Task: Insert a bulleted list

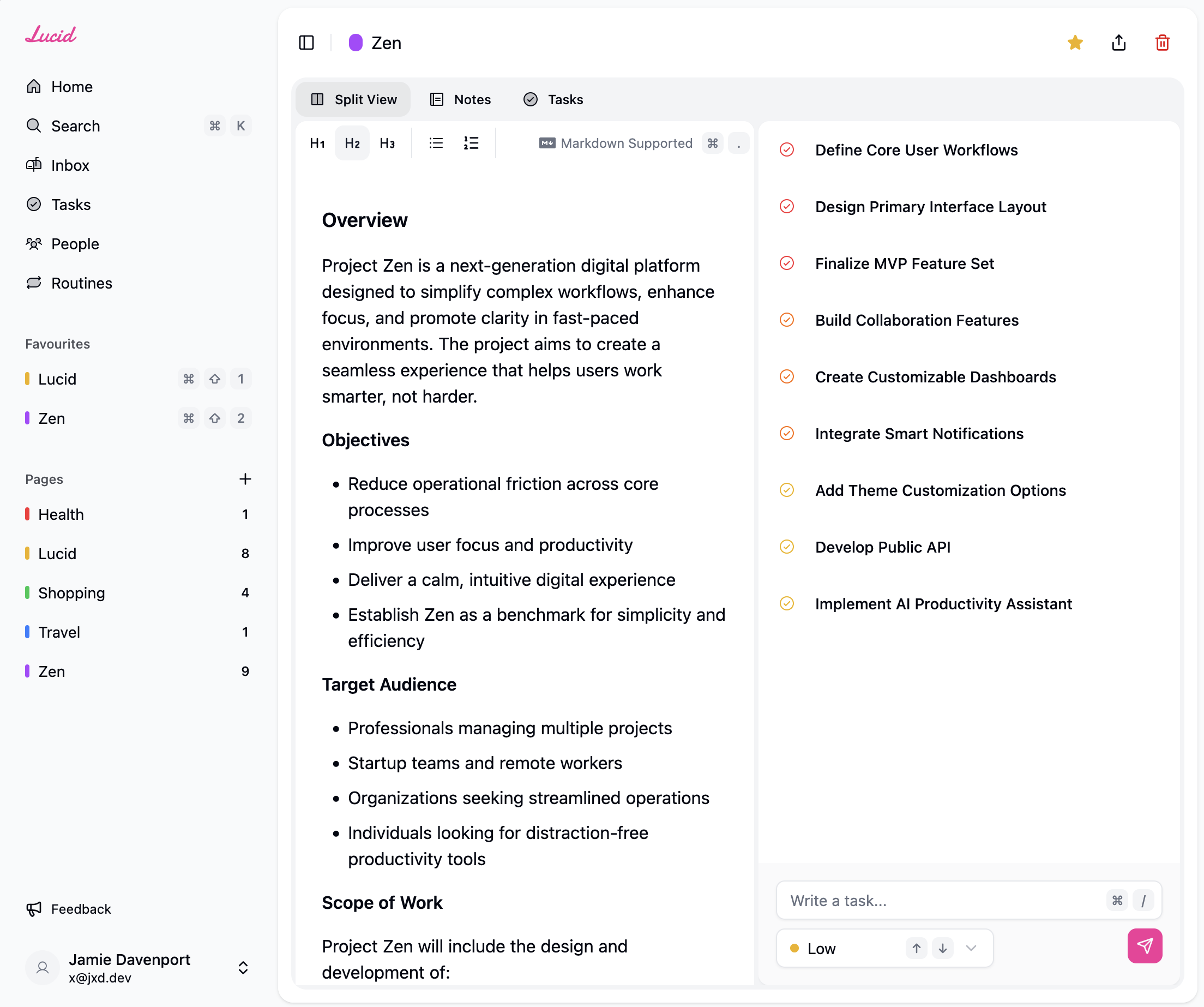Action: tap(436, 143)
